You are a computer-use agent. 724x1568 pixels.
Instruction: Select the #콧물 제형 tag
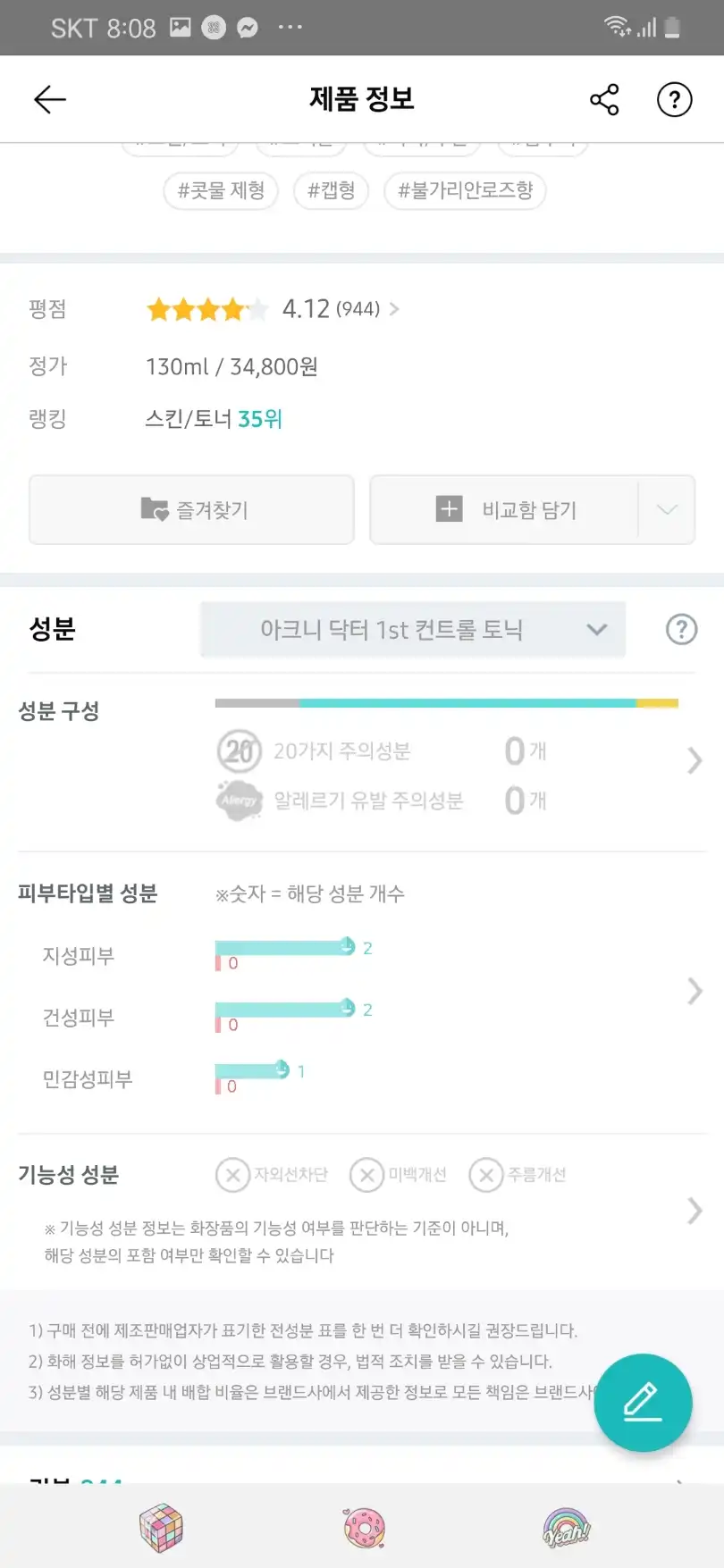221,190
